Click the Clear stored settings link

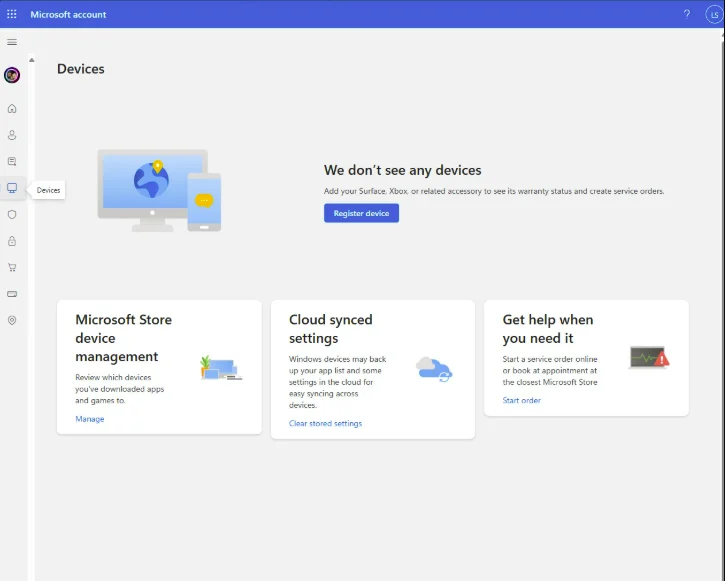pos(325,423)
